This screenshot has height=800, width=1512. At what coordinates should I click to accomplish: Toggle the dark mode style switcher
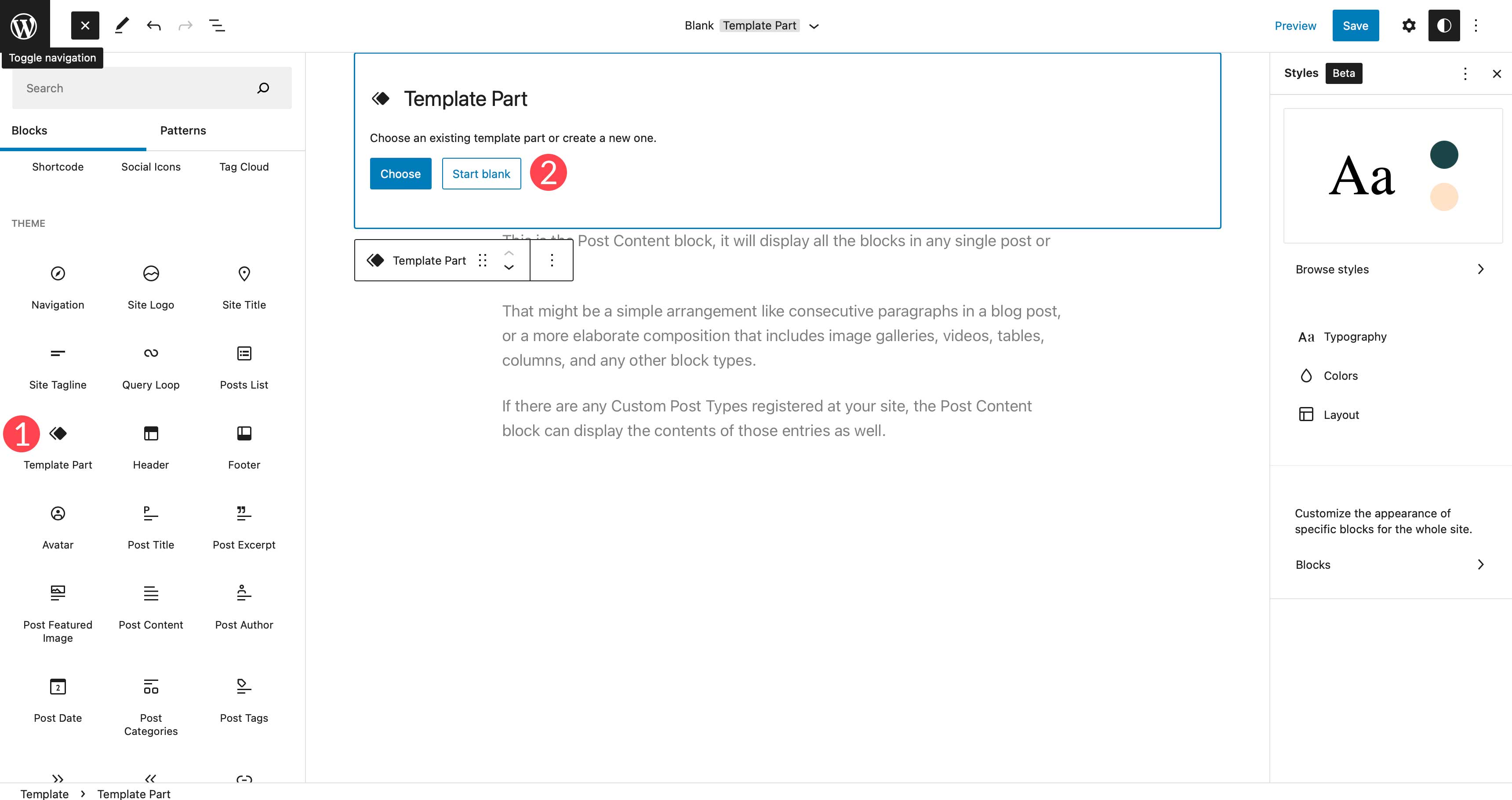pyautogui.click(x=1443, y=25)
